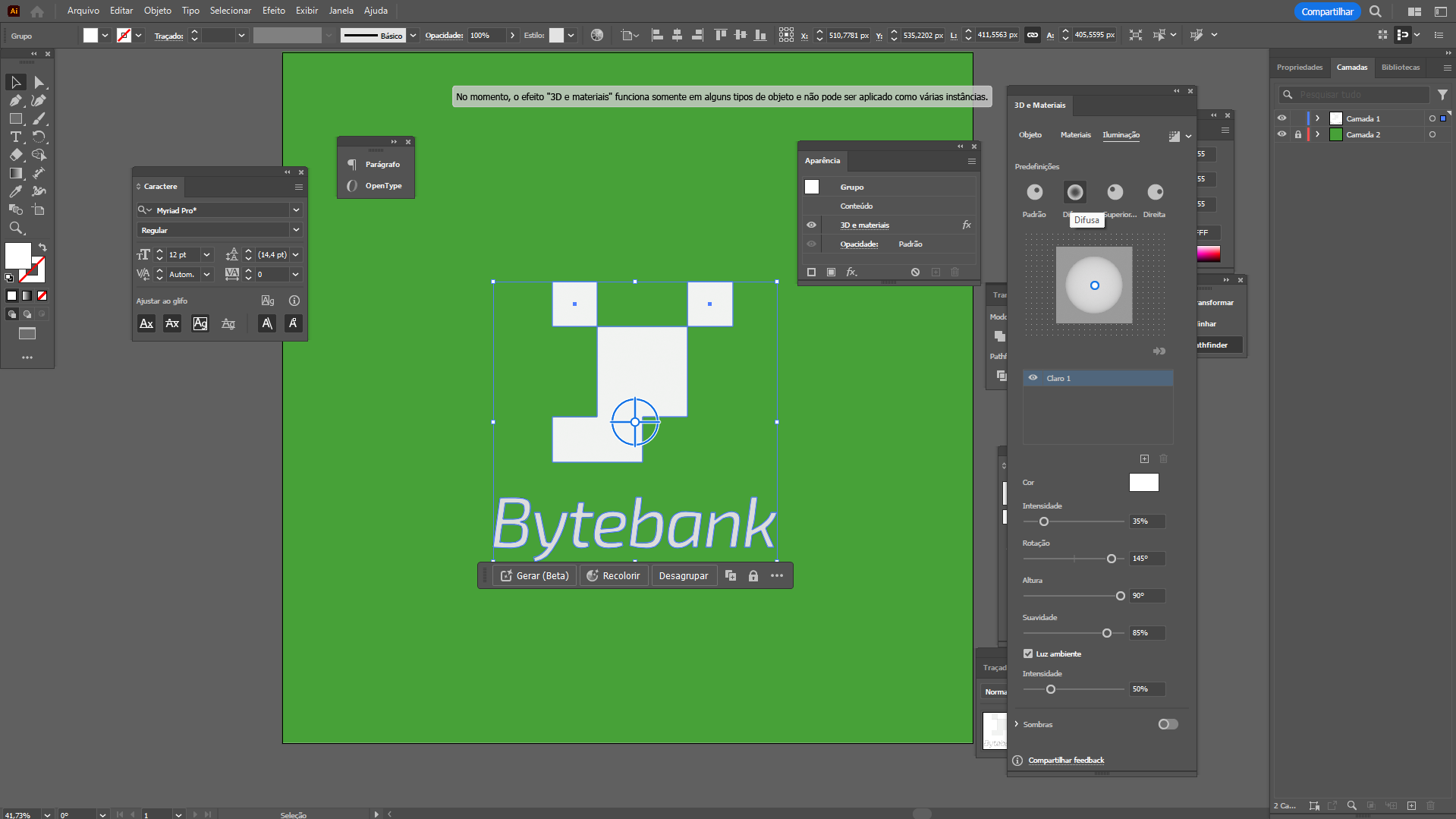
Task: Click the Pesquisar tudo search field
Action: point(1353,95)
